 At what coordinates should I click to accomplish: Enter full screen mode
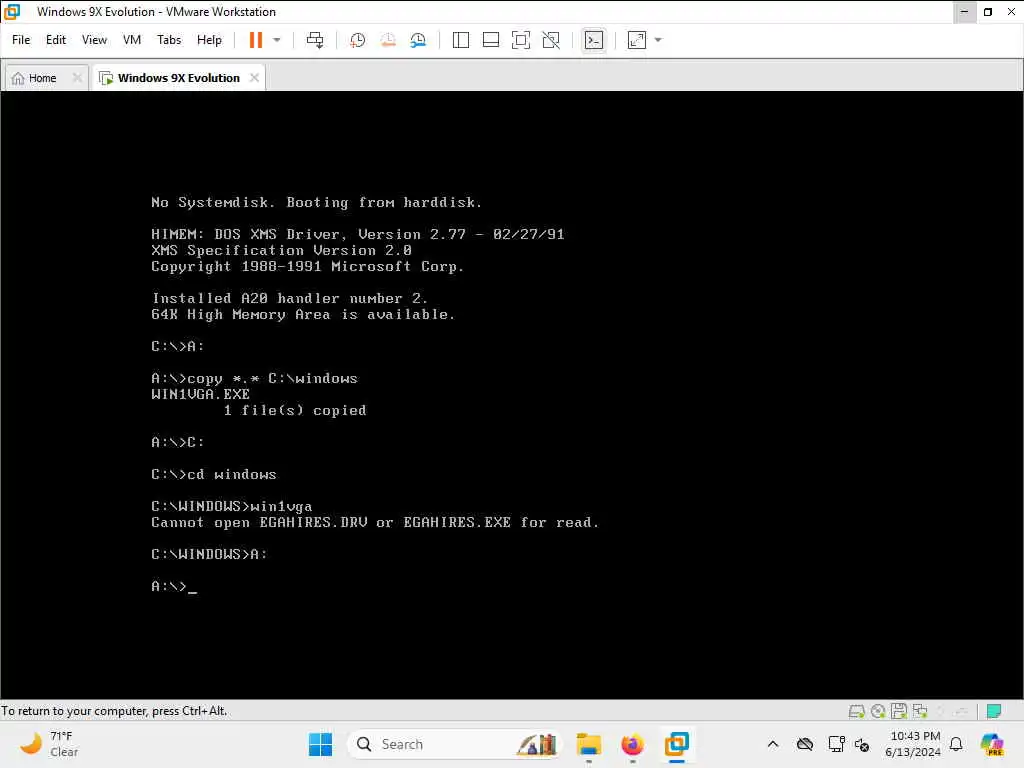[x=520, y=40]
